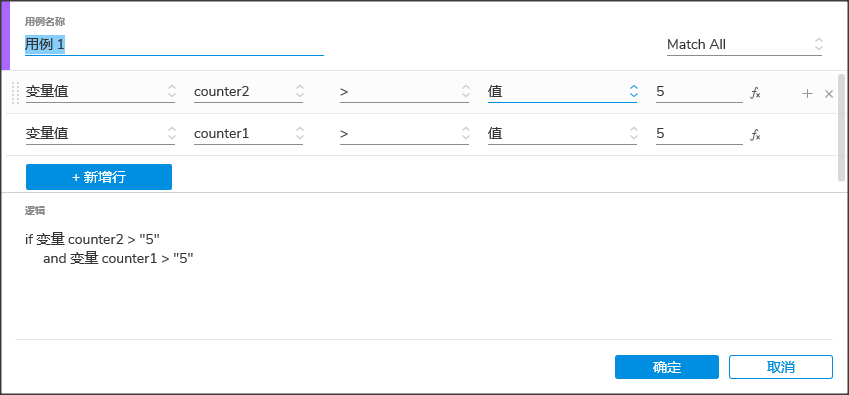The image size is (849, 395).
Task: Open the counter1 variable dropdown
Action: coord(249,133)
